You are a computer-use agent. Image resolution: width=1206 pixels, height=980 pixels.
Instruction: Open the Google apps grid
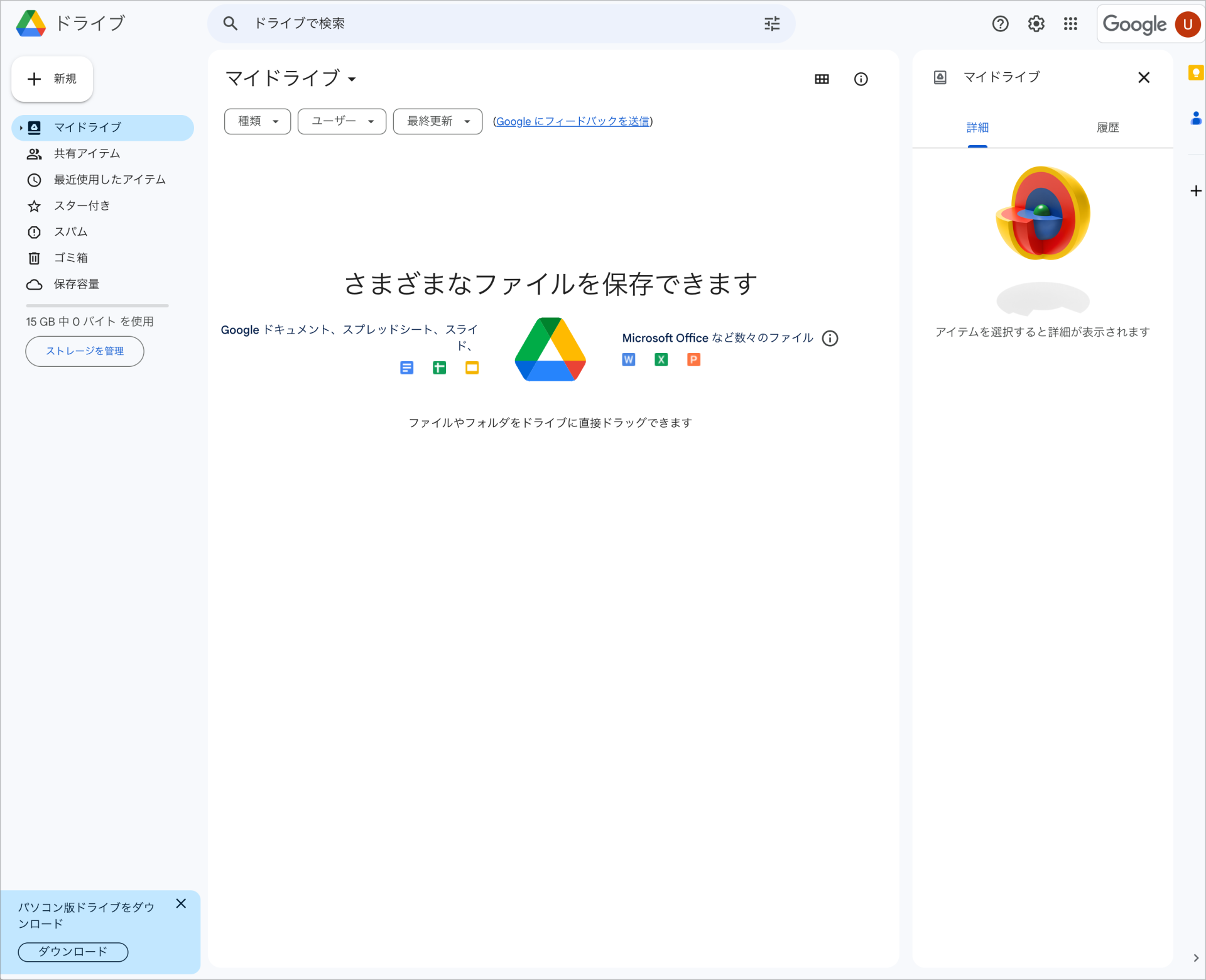point(1071,23)
